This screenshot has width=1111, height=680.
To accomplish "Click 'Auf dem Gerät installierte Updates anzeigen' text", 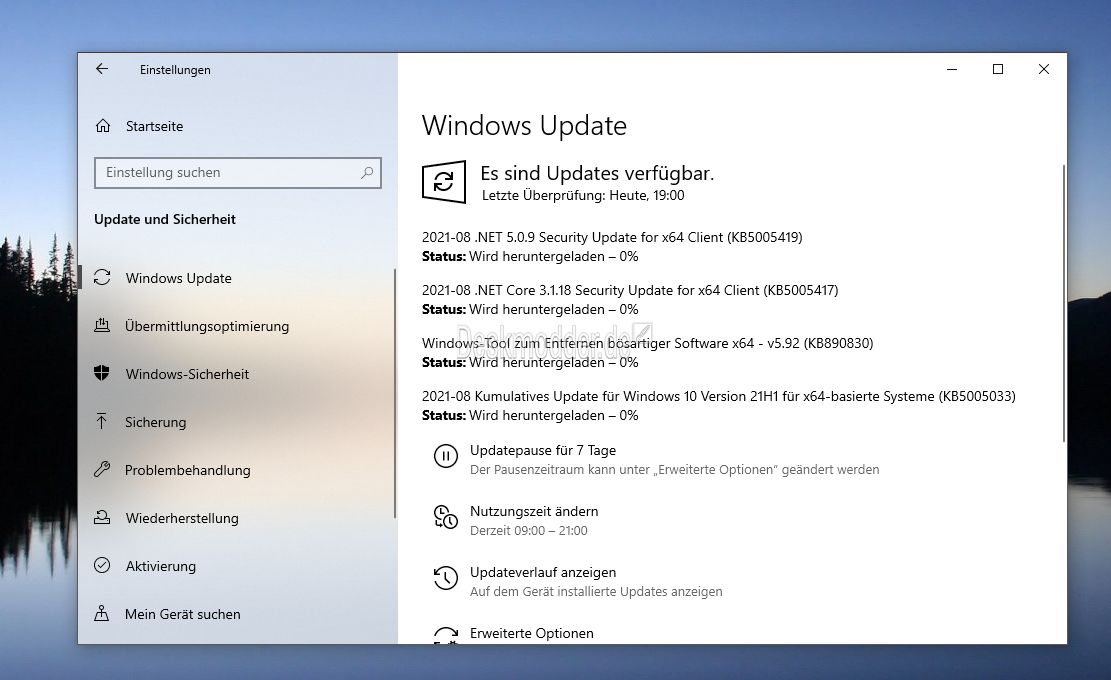I will (x=596, y=591).
